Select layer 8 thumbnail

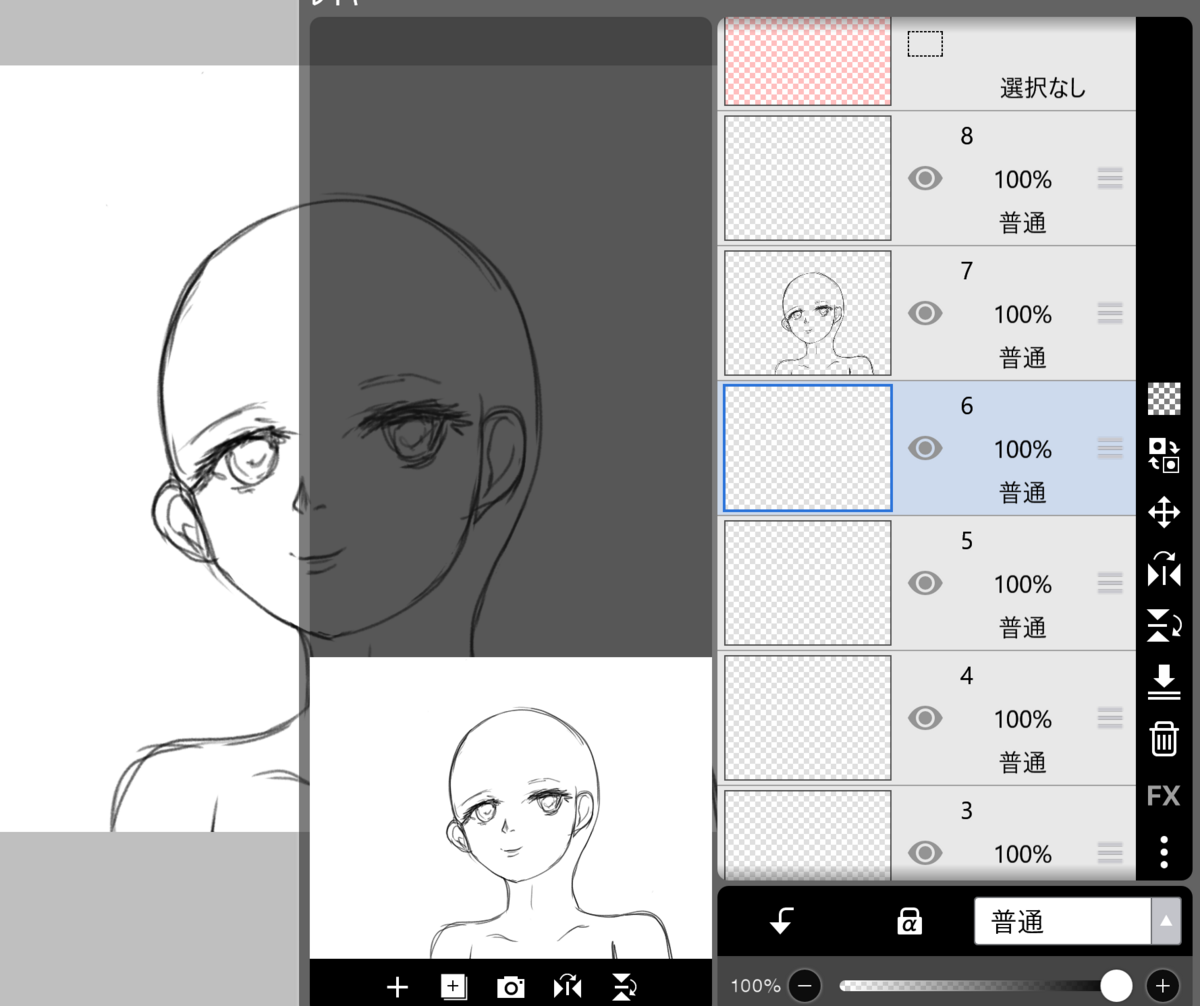tap(807, 178)
